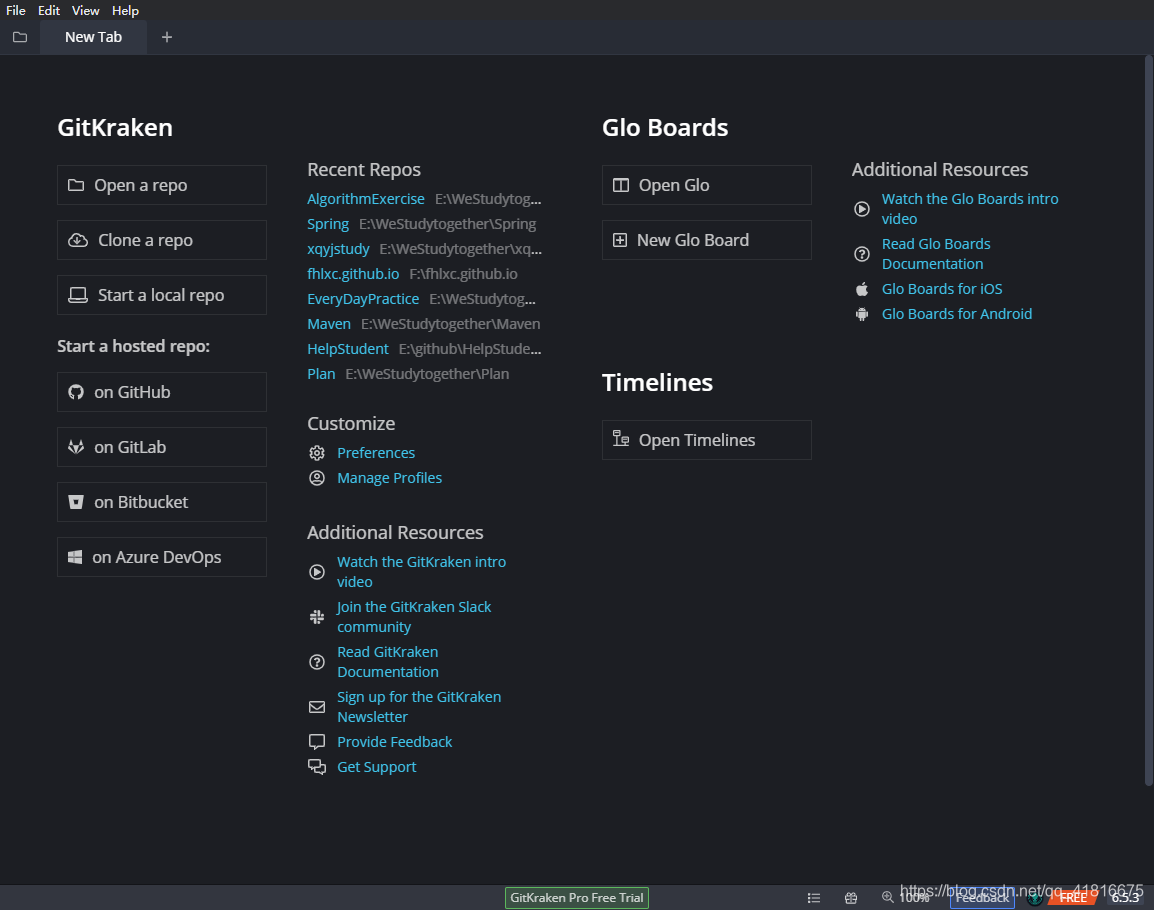This screenshot has width=1154, height=910.
Task: Click the vertical scrollbar on the right
Action: pos(1148,420)
